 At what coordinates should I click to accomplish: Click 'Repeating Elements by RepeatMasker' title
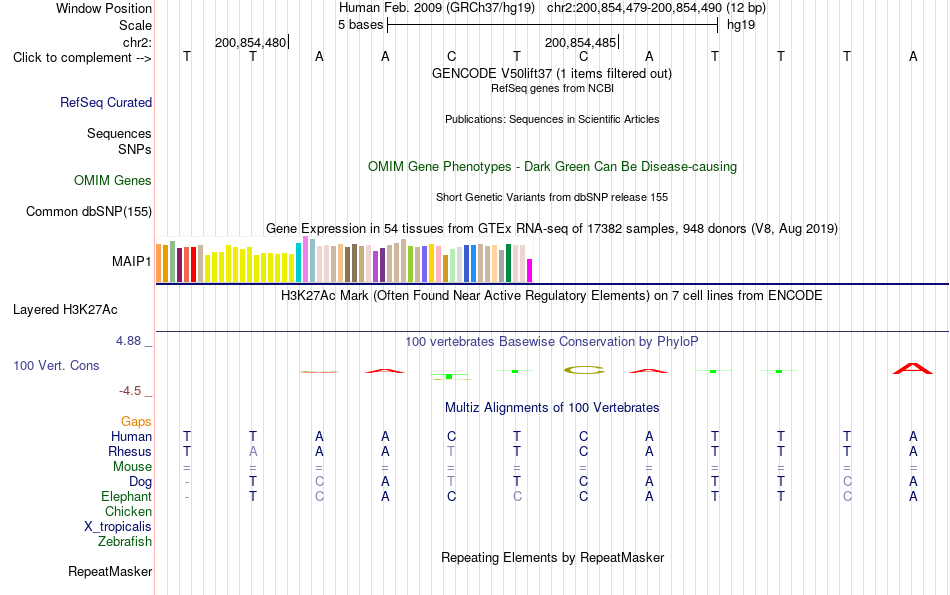click(x=552, y=557)
